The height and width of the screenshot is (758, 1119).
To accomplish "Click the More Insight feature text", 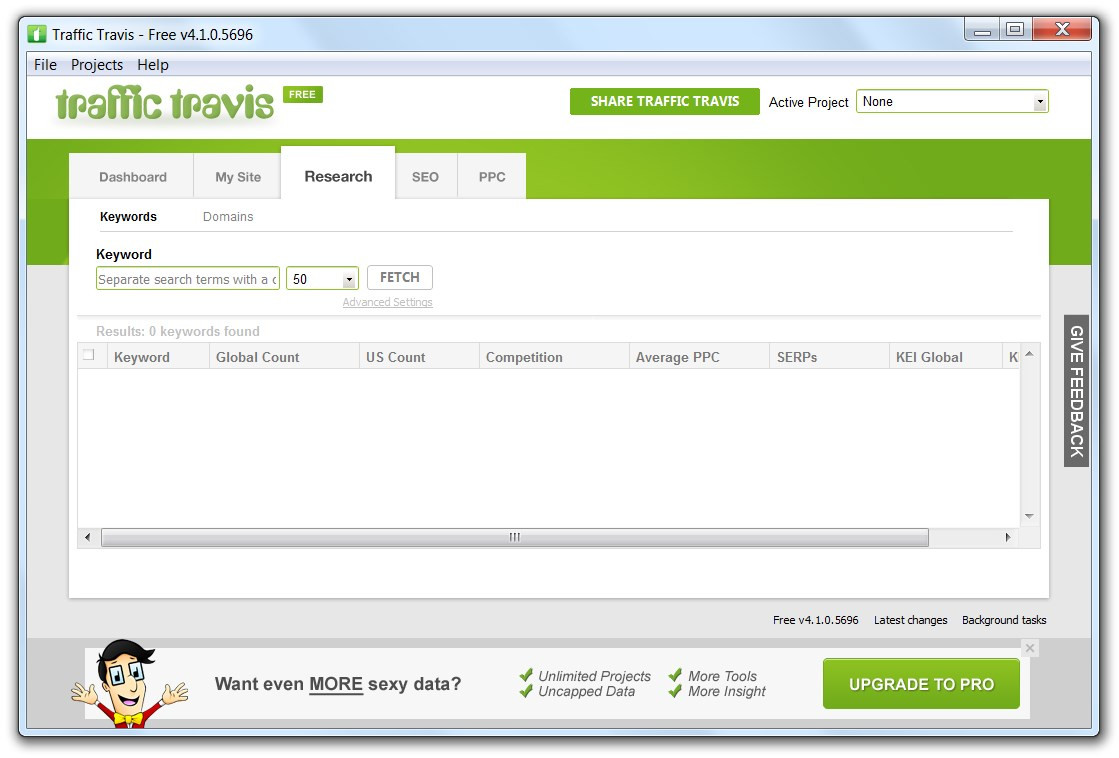I will tap(726, 692).
